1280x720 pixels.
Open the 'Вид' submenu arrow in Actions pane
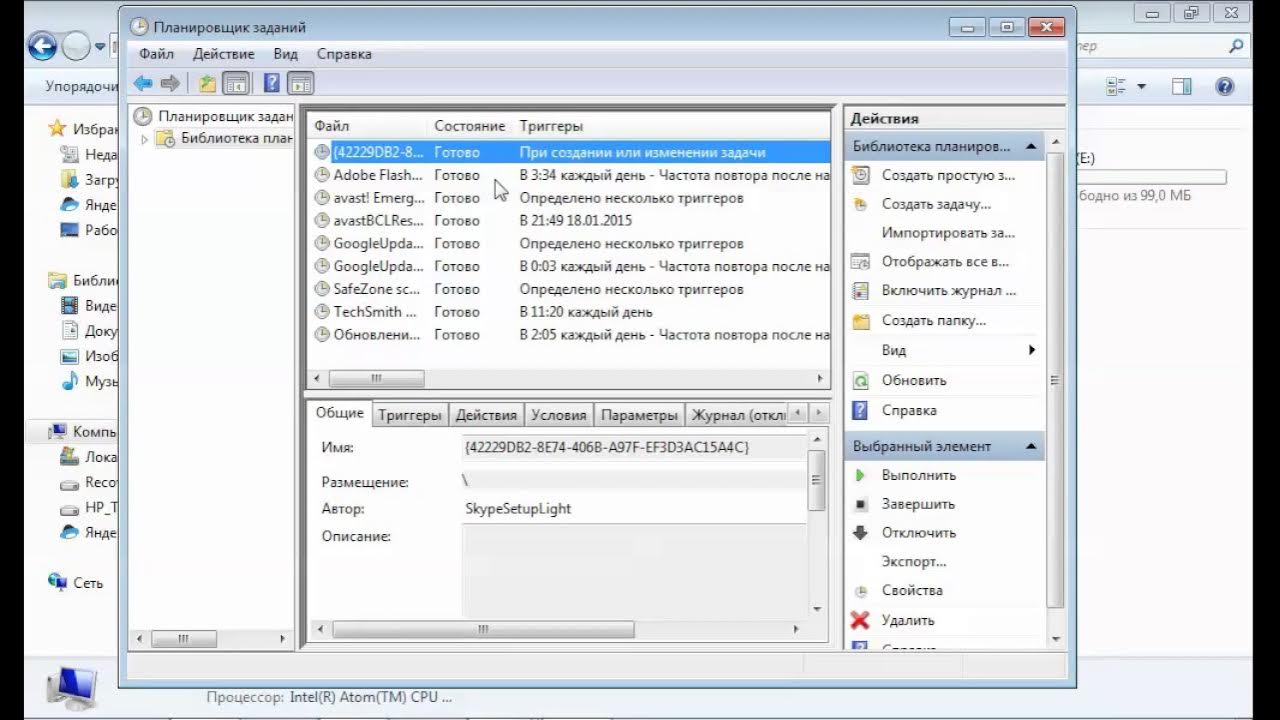[x=1031, y=350]
